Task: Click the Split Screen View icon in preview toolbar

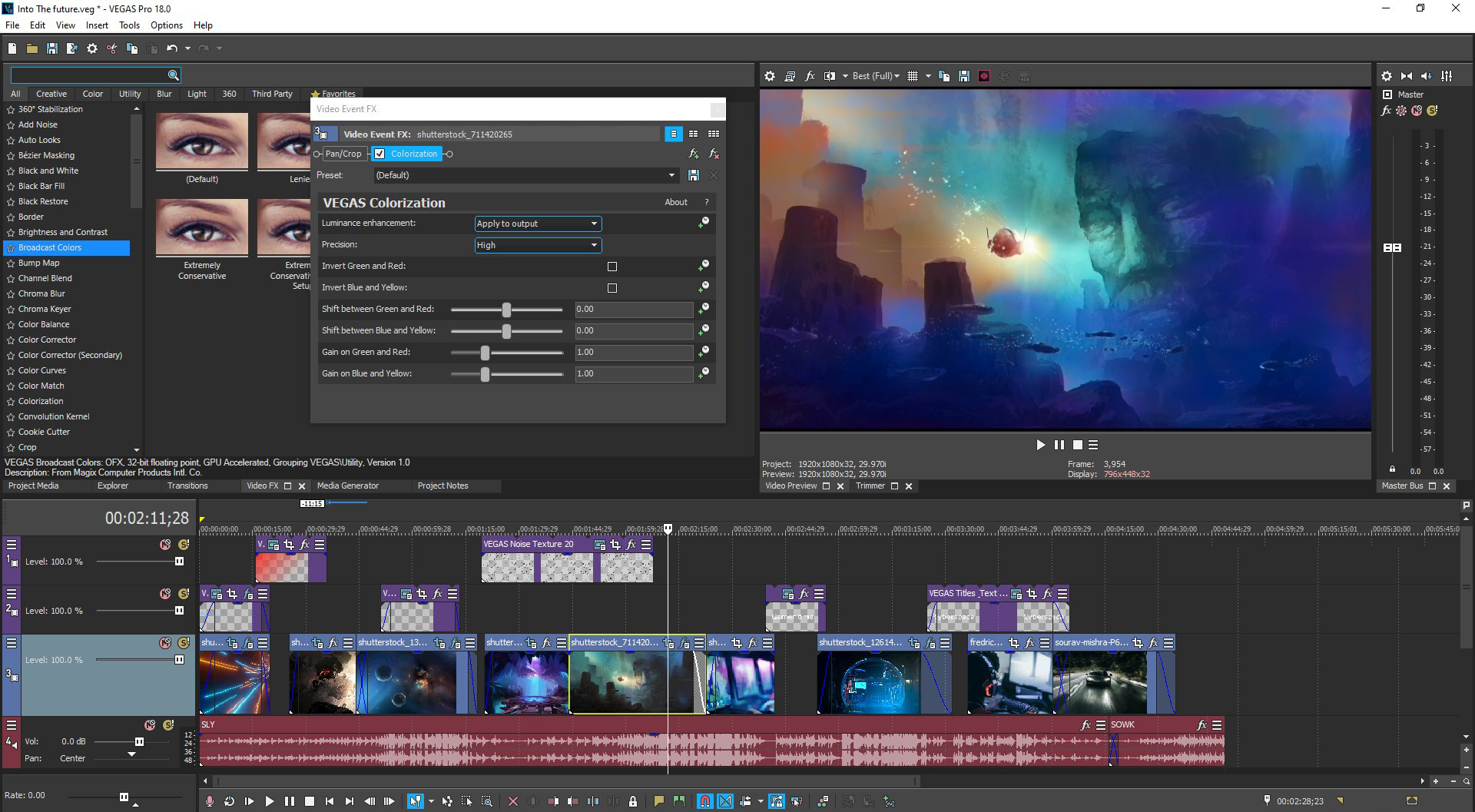Action: pos(830,75)
